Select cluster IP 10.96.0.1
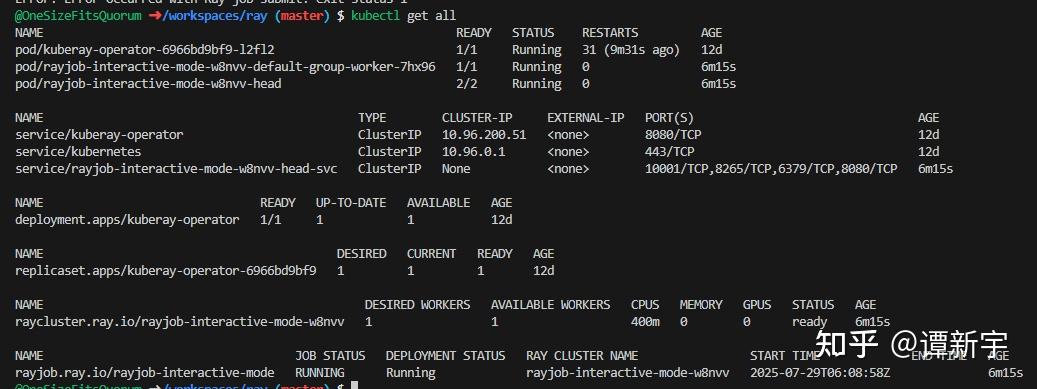 pos(474,152)
